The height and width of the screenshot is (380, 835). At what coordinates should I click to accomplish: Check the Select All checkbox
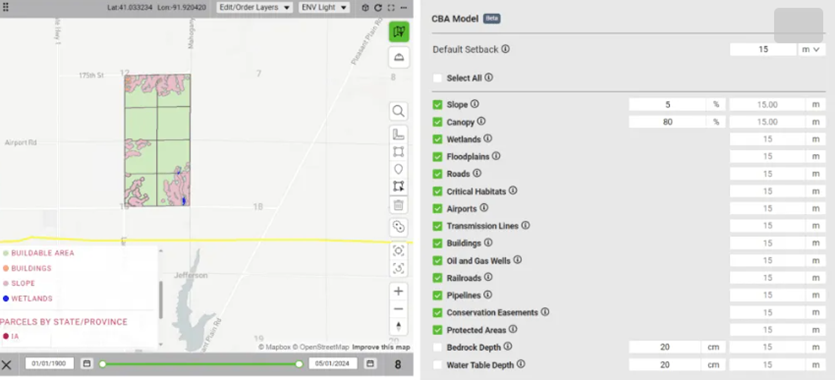(437, 78)
